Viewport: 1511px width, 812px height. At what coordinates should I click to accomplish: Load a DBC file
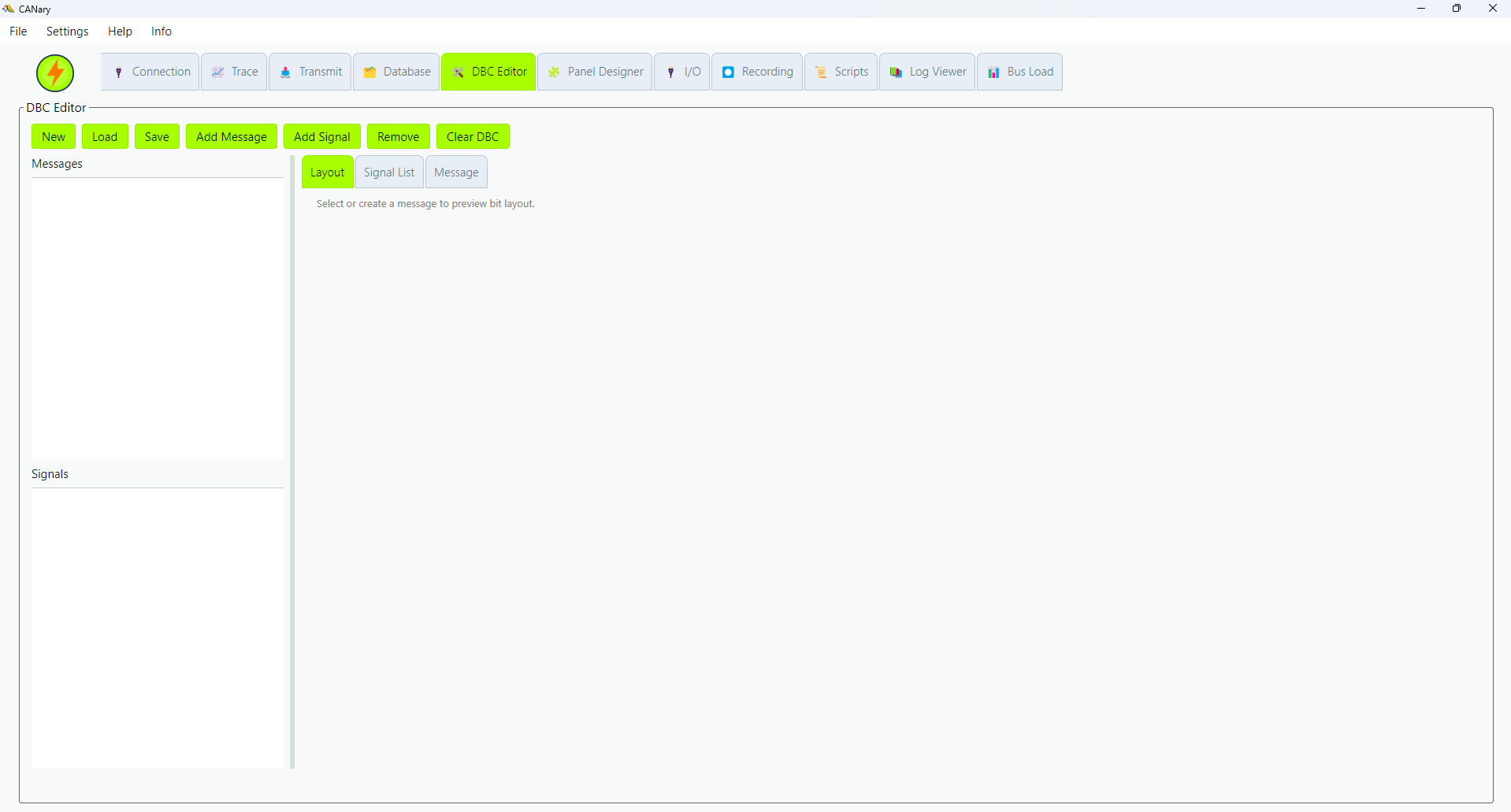pos(105,136)
